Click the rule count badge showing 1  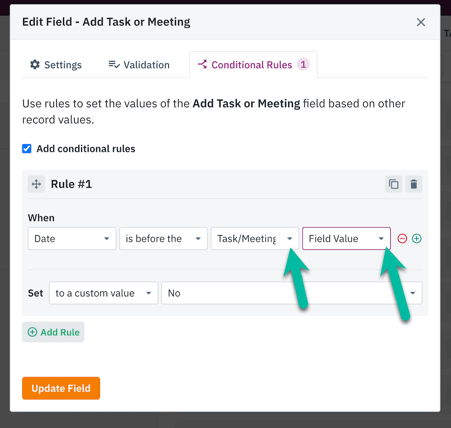pyautogui.click(x=303, y=64)
